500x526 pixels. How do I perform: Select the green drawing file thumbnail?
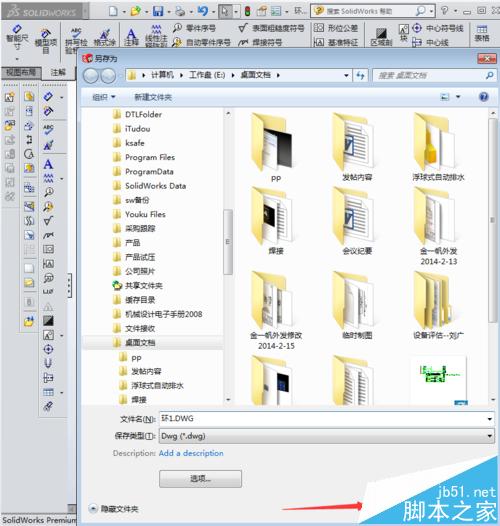point(439,380)
